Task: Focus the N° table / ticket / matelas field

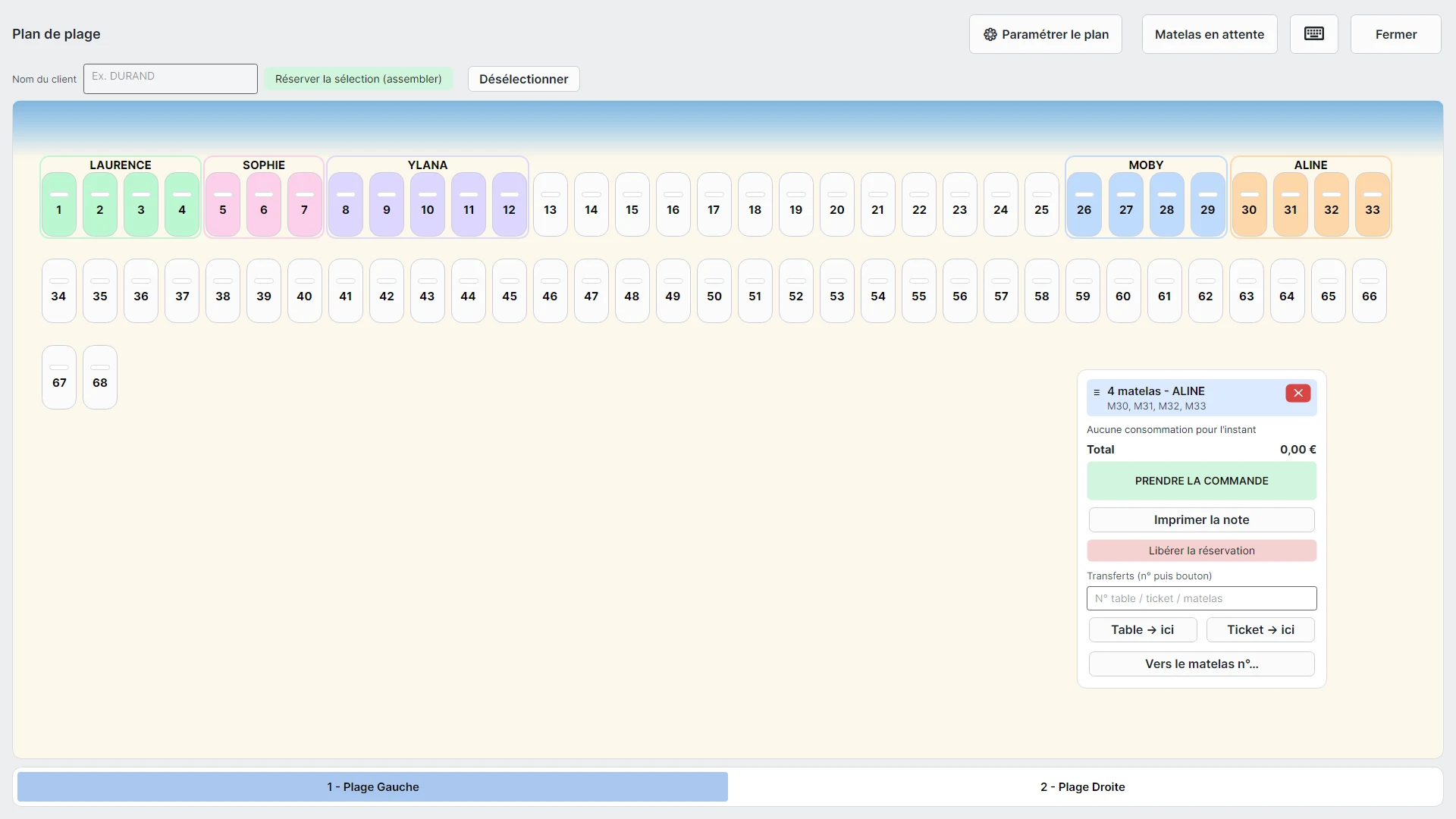Action: 1202,598
